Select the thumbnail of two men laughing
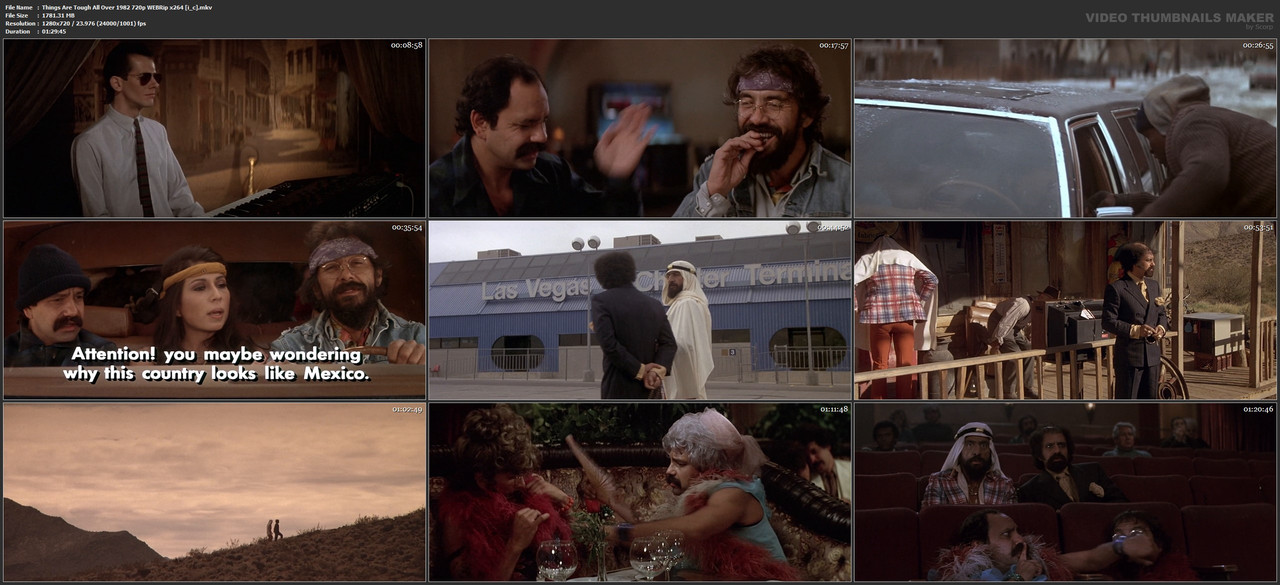The height and width of the screenshot is (585, 1280). tap(640, 129)
